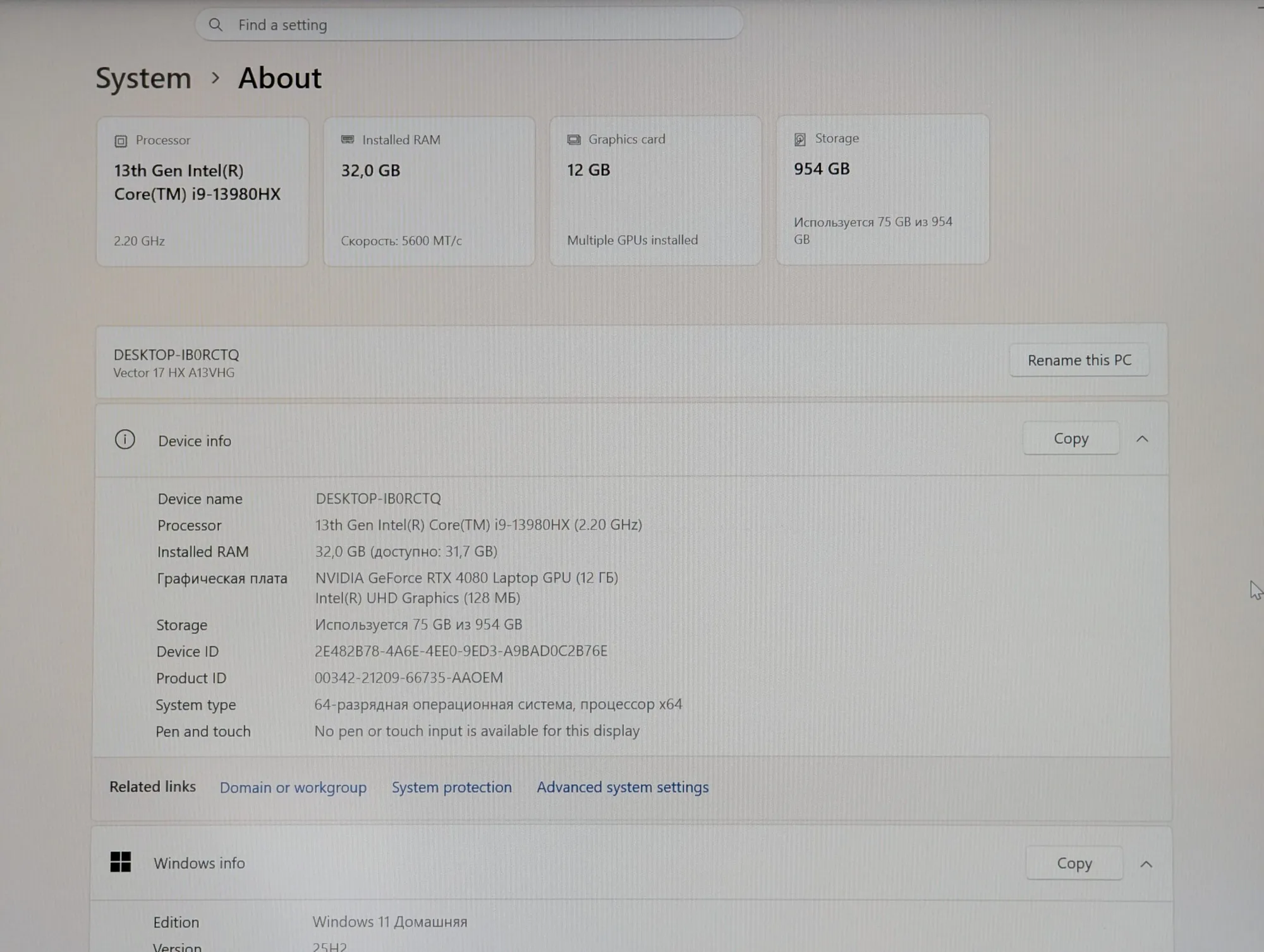Open Advanced system settings link
This screenshot has height=952, width=1264.
[x=623, y=787]
